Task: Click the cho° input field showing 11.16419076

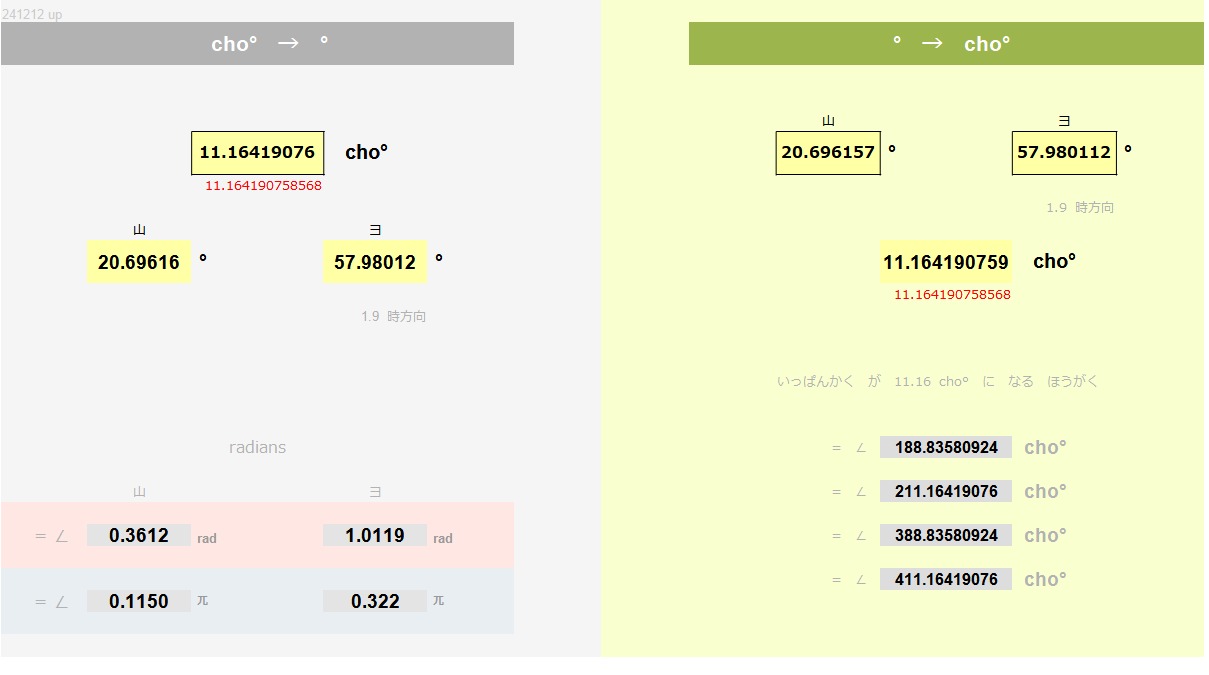Action: (x=258, y=153)
